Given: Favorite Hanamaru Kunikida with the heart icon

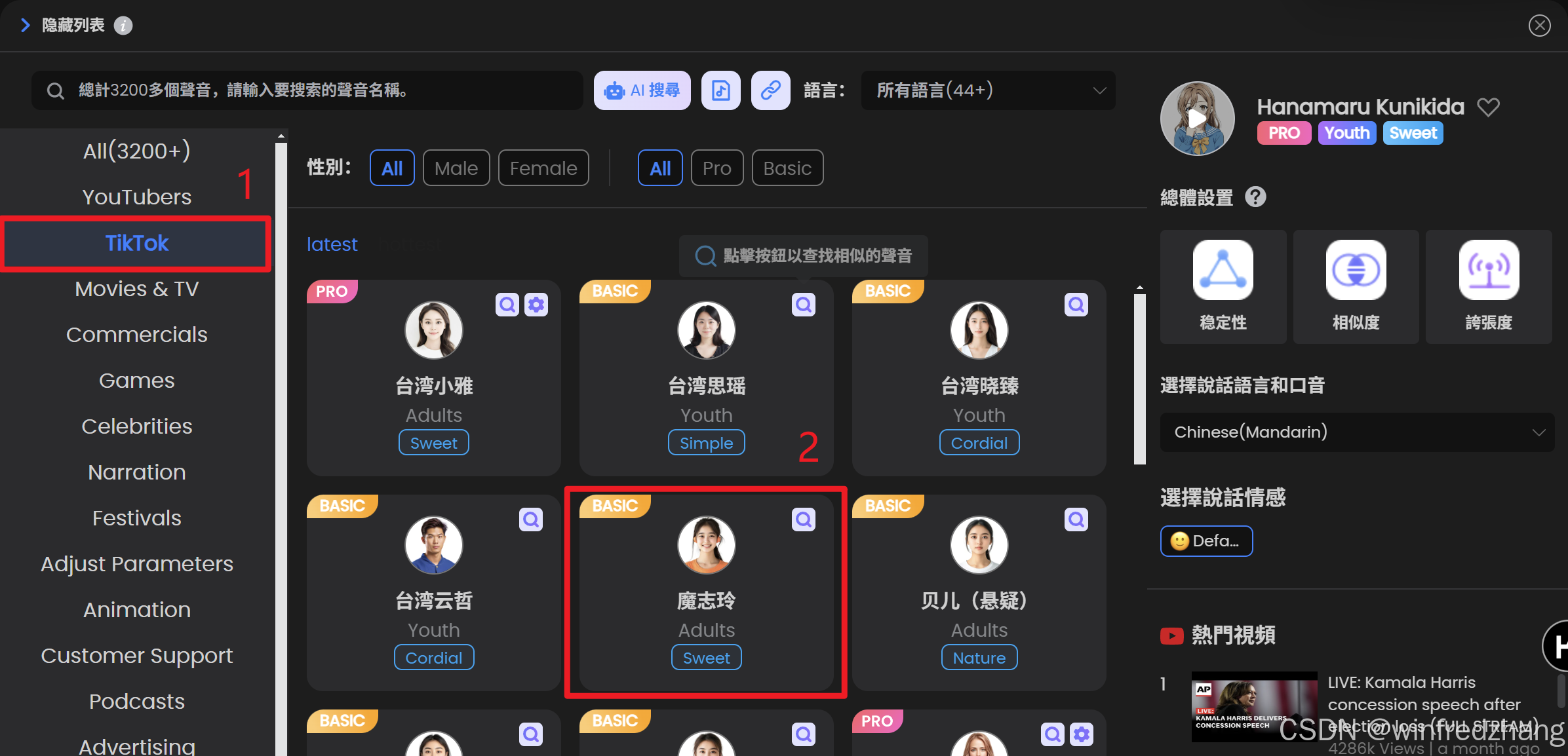Looking at the screenshot, I should (1488, 107).
